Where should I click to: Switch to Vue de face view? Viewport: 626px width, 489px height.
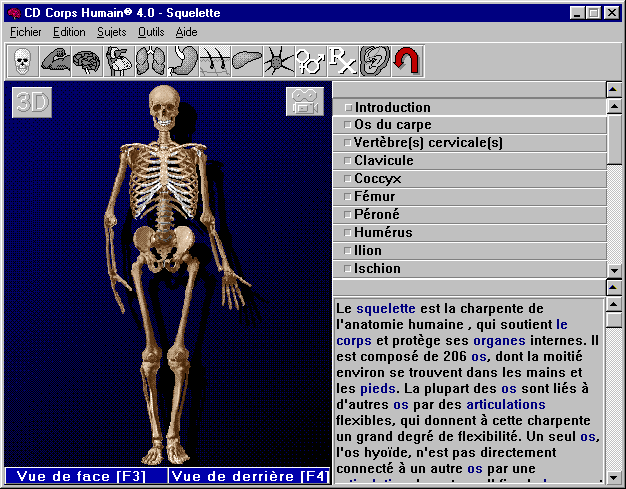pos(85,476)
